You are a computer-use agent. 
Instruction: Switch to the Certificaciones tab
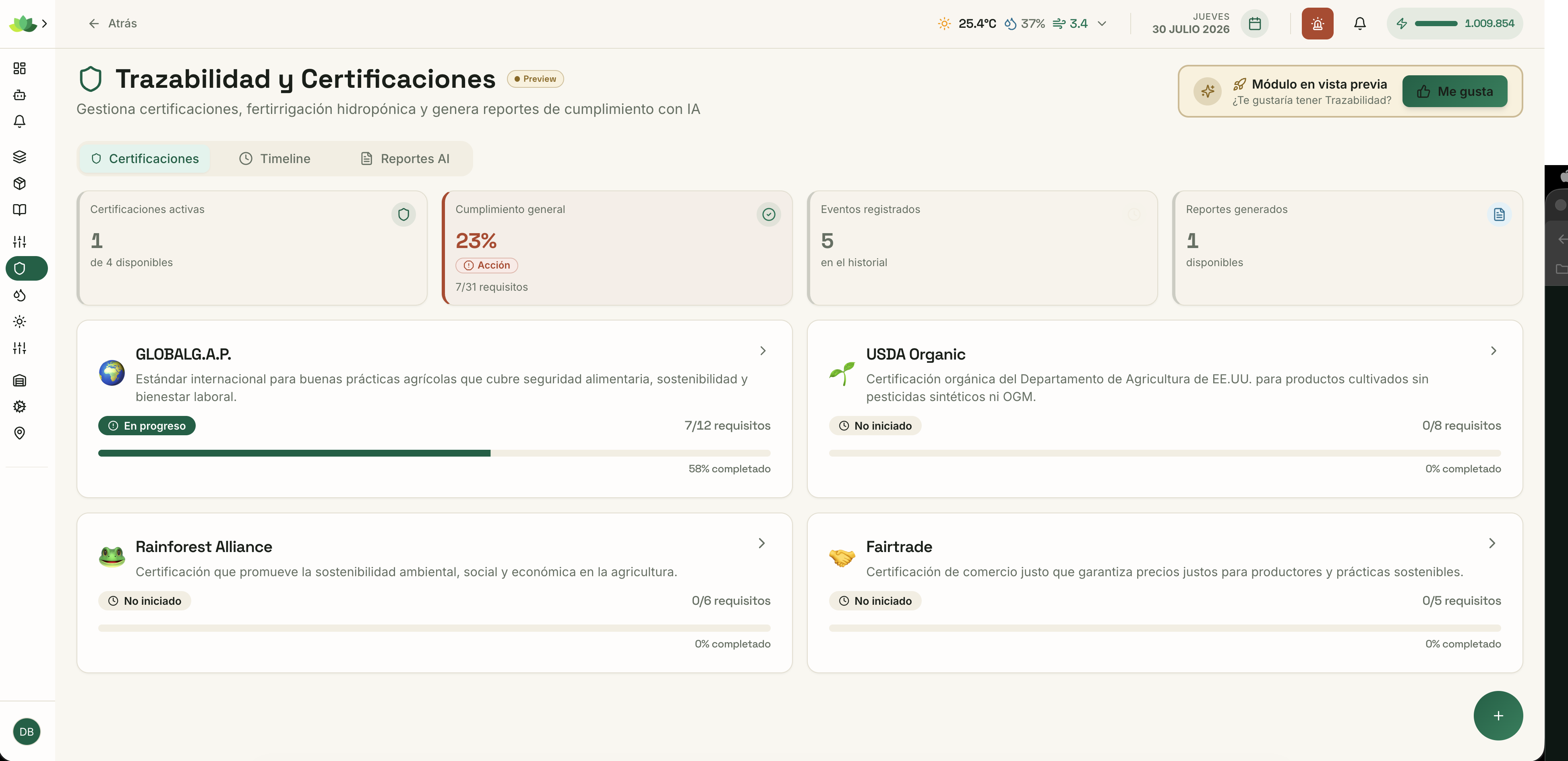145,159
